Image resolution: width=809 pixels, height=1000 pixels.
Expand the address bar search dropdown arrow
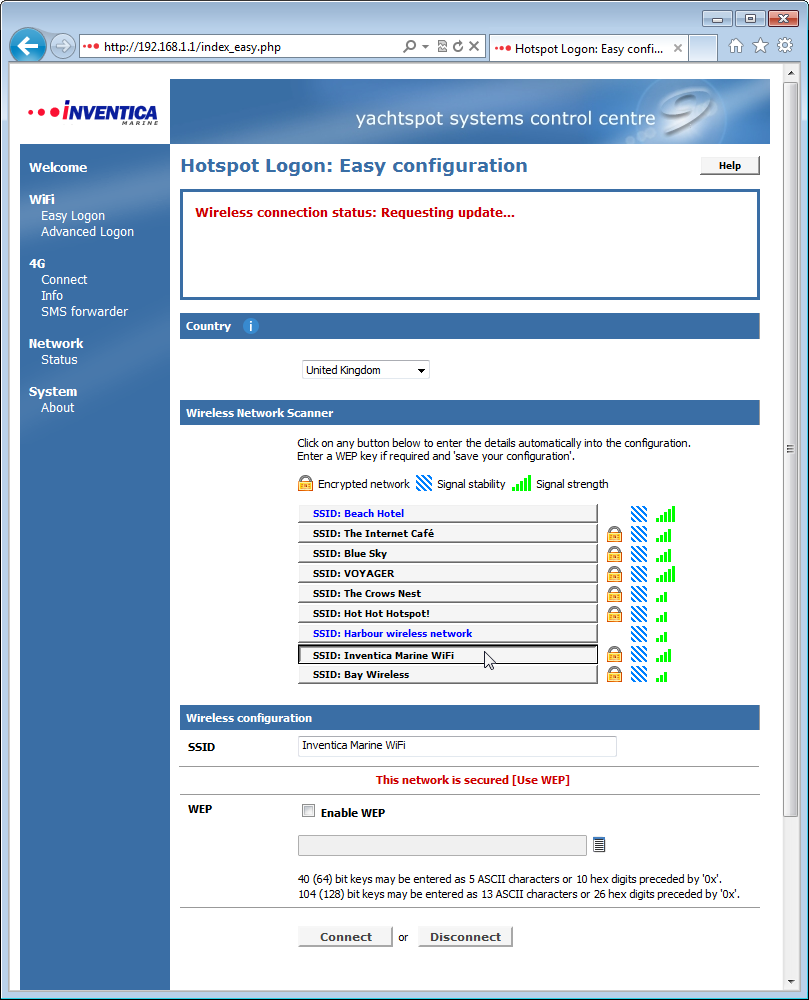[425, 47]
